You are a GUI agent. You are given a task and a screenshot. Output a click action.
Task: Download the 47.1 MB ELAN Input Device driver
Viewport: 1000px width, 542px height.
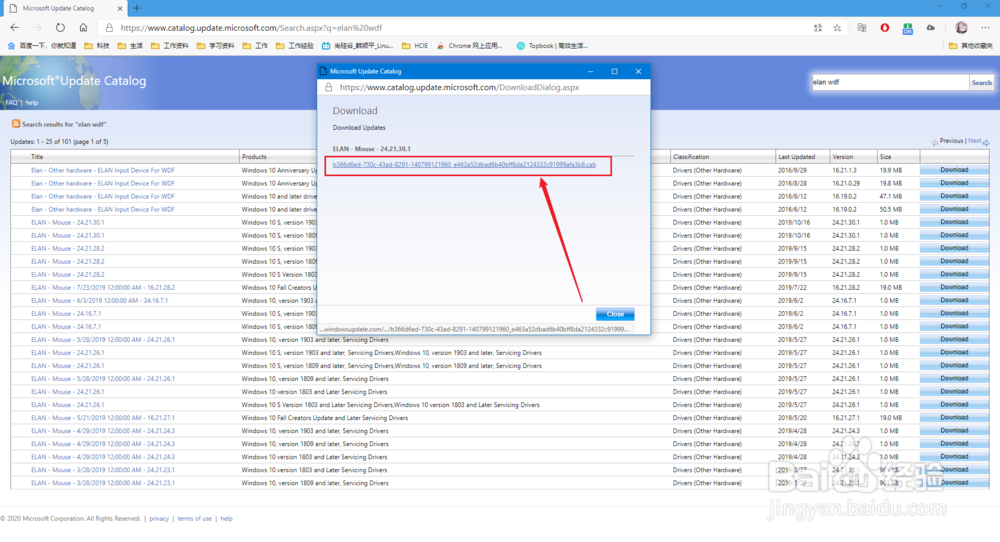point(954,196)
